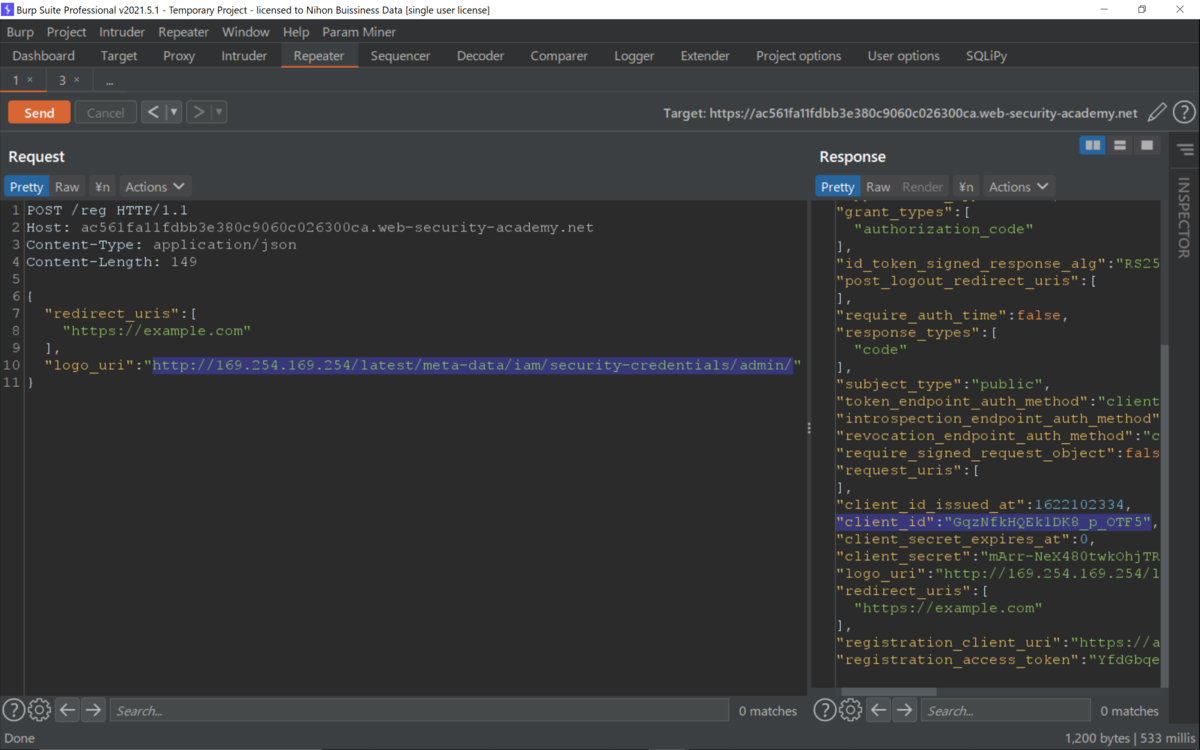Open the Inspector panel hamburger icon
The width and height of the screenshot is (1200, 750).
pyautogui.click(x=1186, y=150)
